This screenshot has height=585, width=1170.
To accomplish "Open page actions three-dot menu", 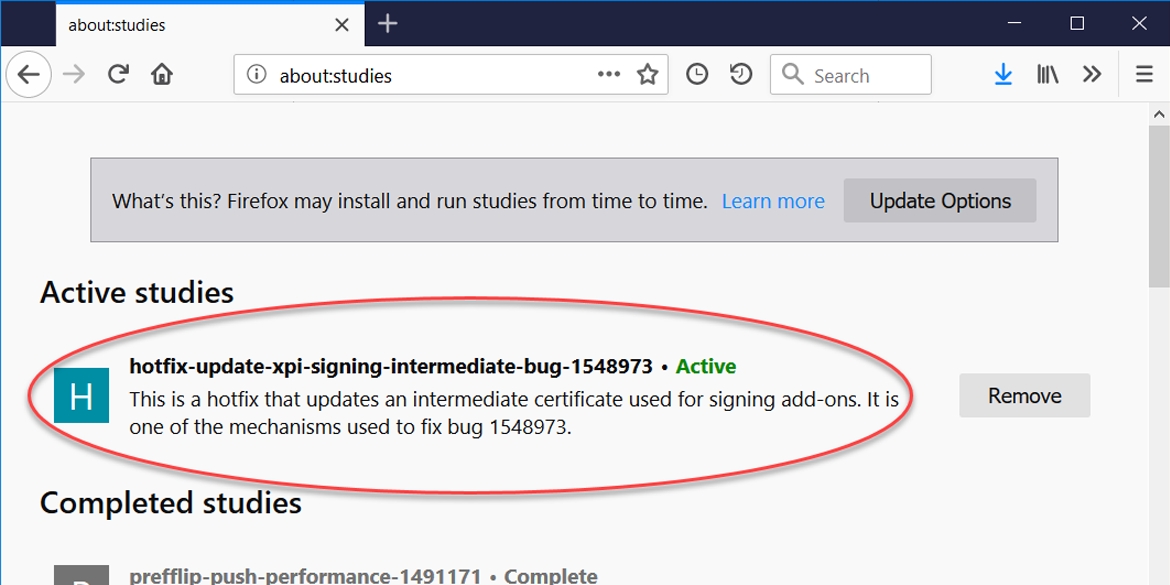I will pyautogui.click(x=609, y=74).
